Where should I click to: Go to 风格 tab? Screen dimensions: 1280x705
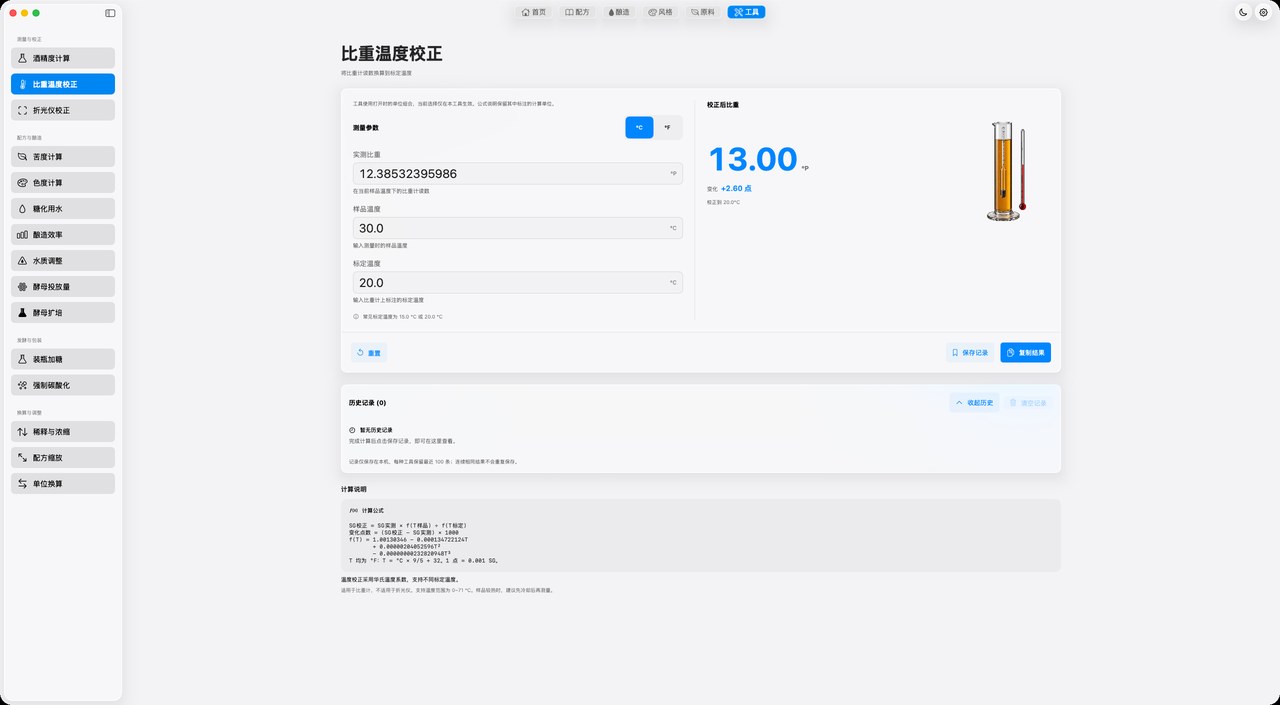click(x=661, y=12)
